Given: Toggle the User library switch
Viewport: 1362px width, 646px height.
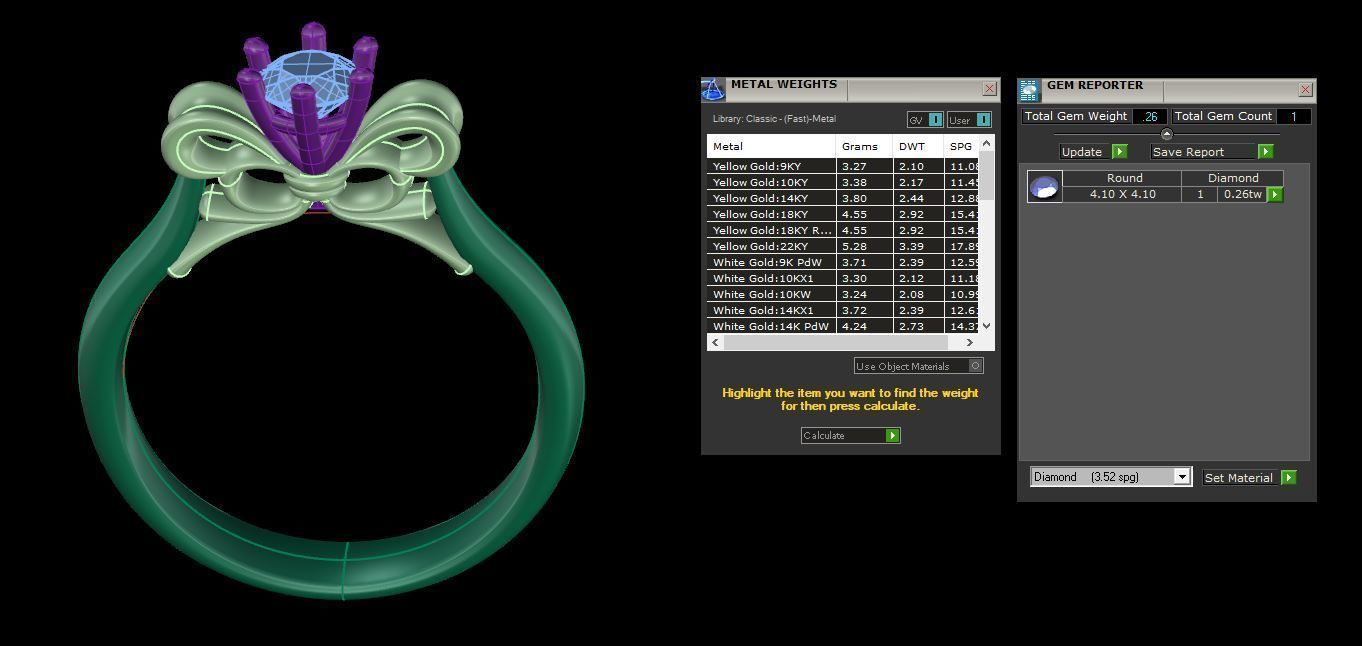Looking at the screenshot, I should (x=969, y=120).
